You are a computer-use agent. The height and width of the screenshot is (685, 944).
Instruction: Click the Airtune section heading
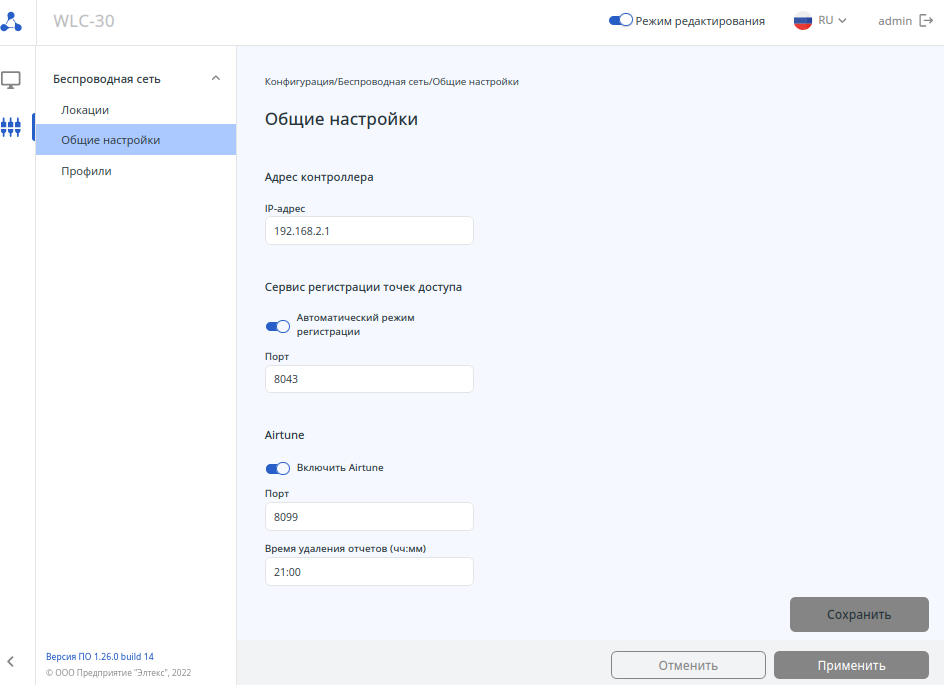pos(284,435)
